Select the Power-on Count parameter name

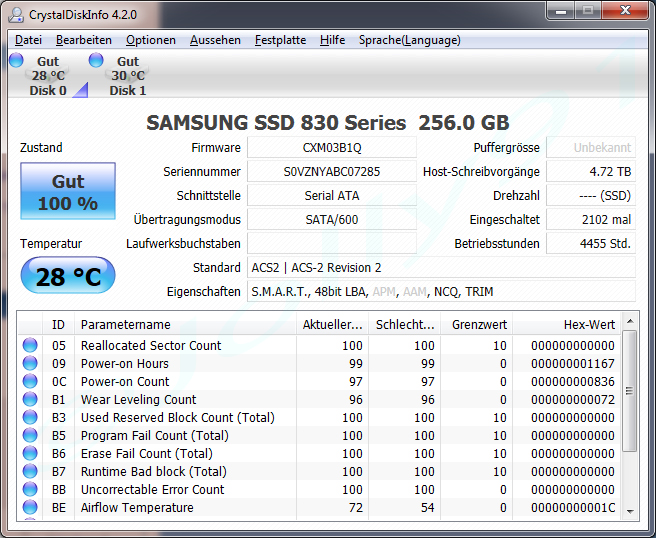click(x=125, y=382)
